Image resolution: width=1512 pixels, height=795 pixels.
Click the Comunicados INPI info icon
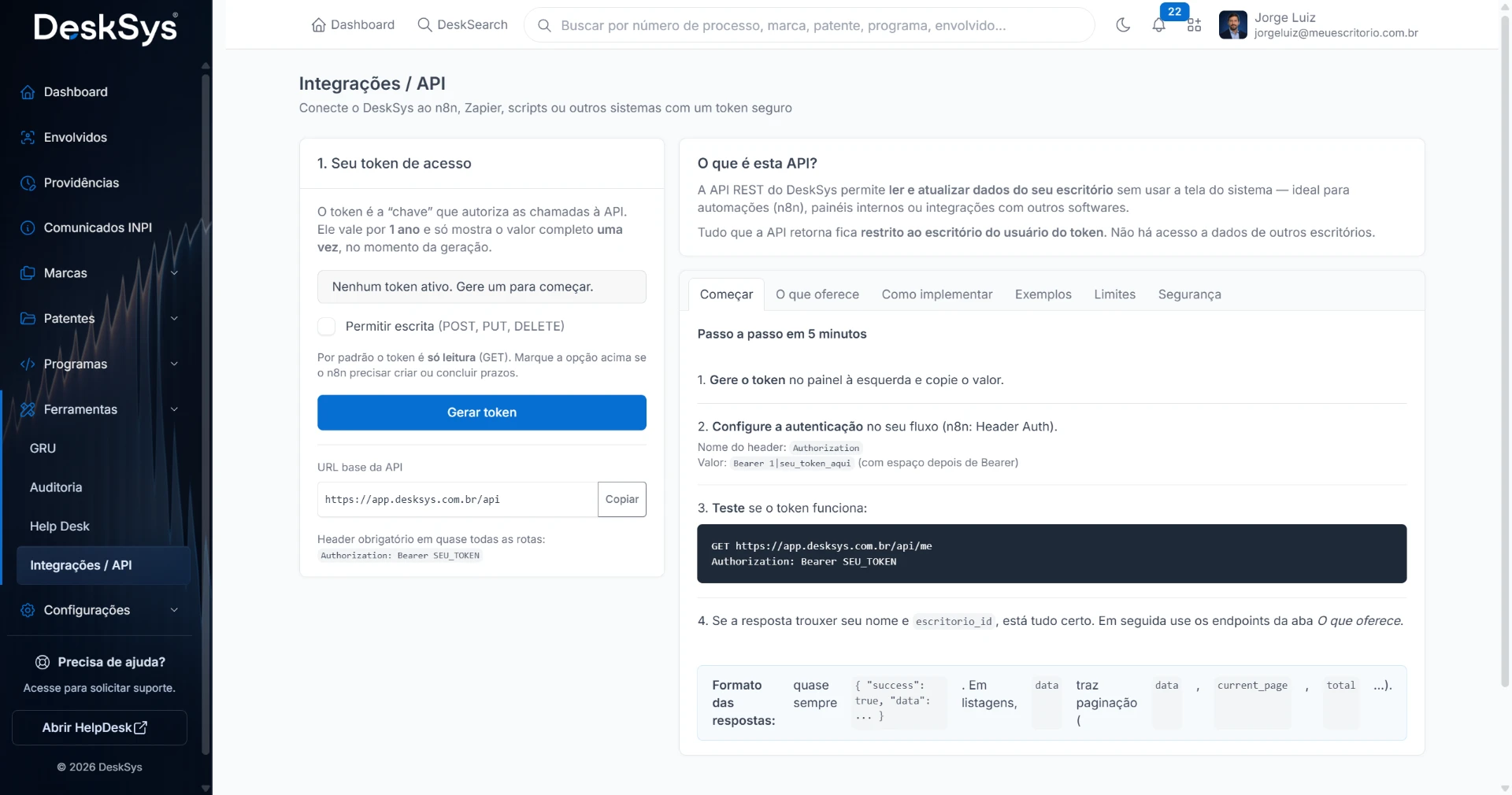click(x=28, y=228)
